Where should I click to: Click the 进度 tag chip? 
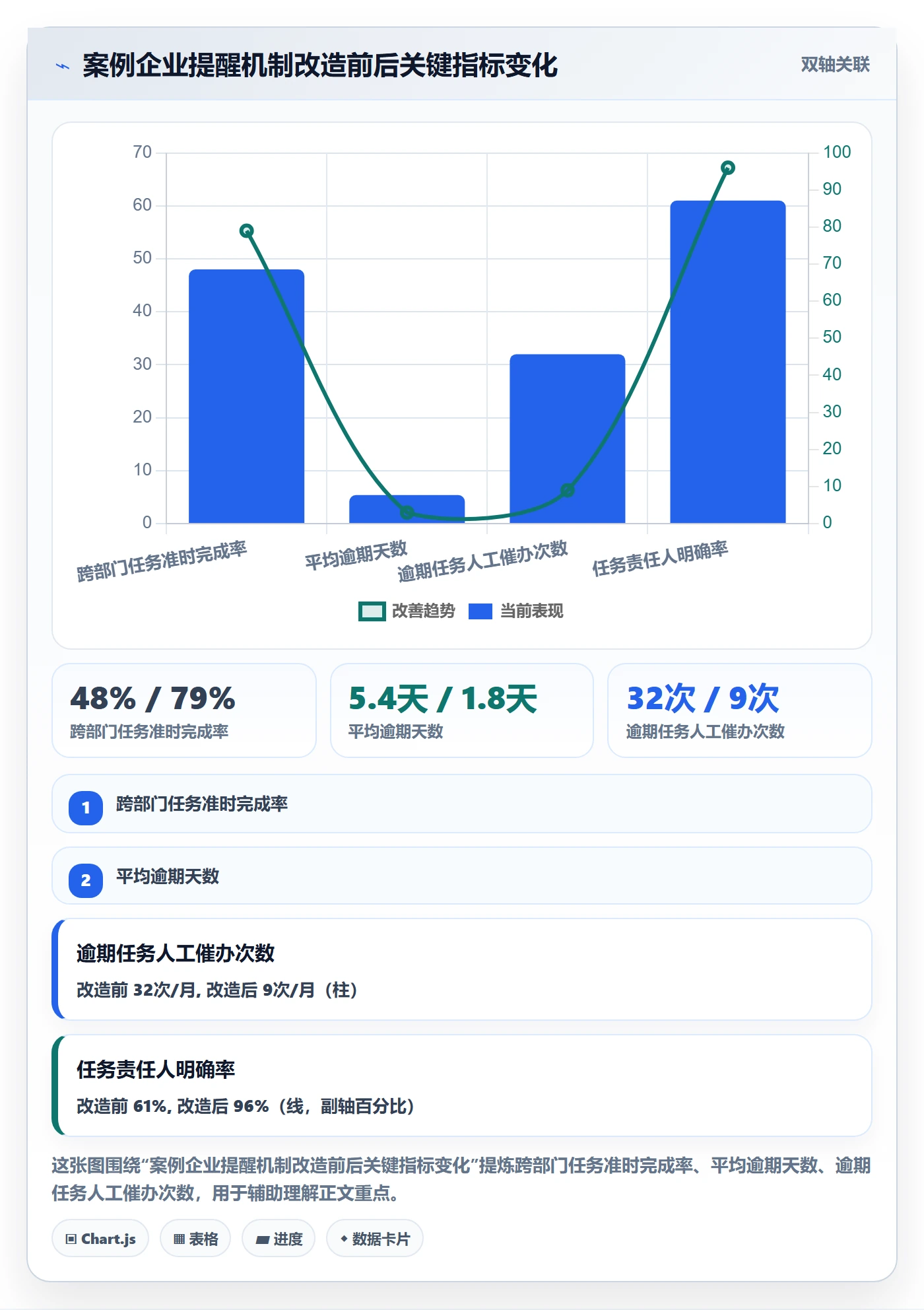pos(279,1238)
